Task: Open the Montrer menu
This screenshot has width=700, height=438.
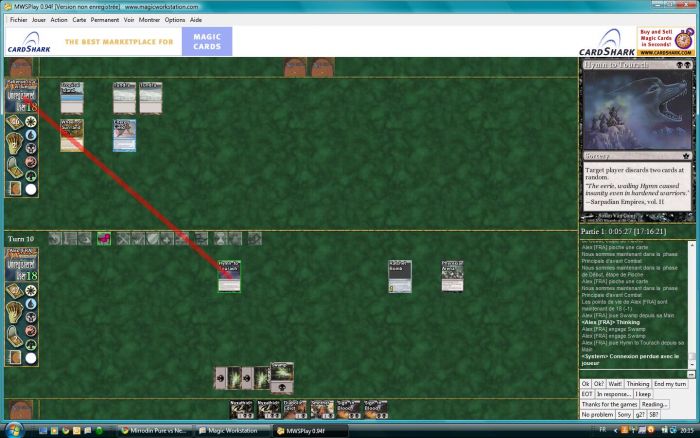Action: [150, 20]
